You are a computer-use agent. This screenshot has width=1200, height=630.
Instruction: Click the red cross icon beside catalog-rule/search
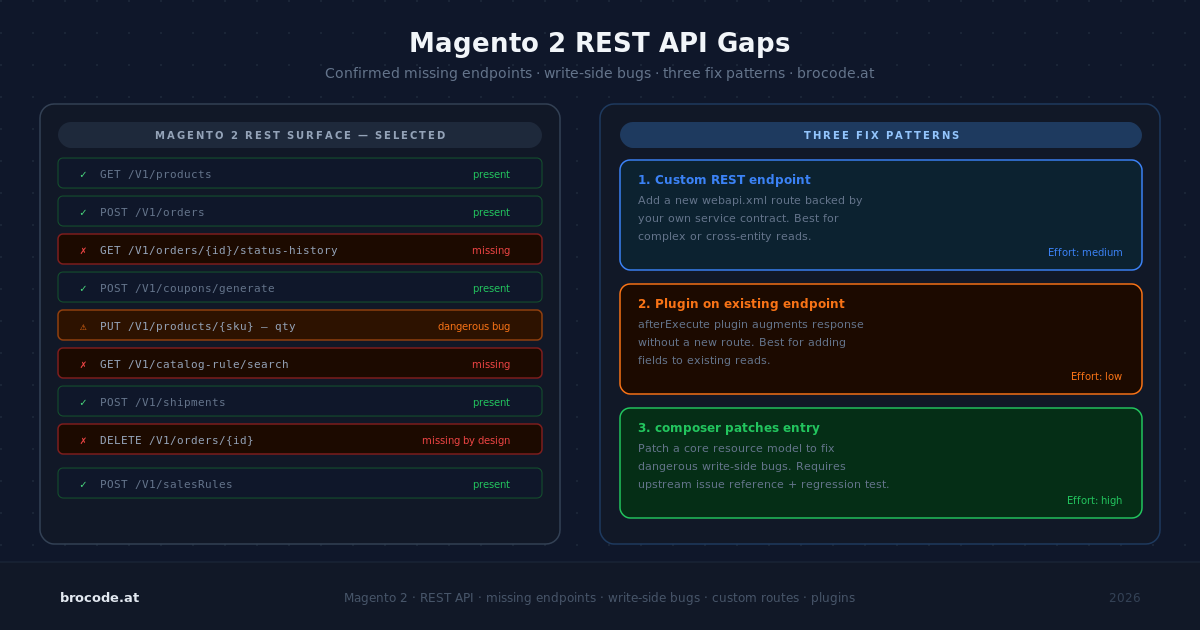point(83,364)
